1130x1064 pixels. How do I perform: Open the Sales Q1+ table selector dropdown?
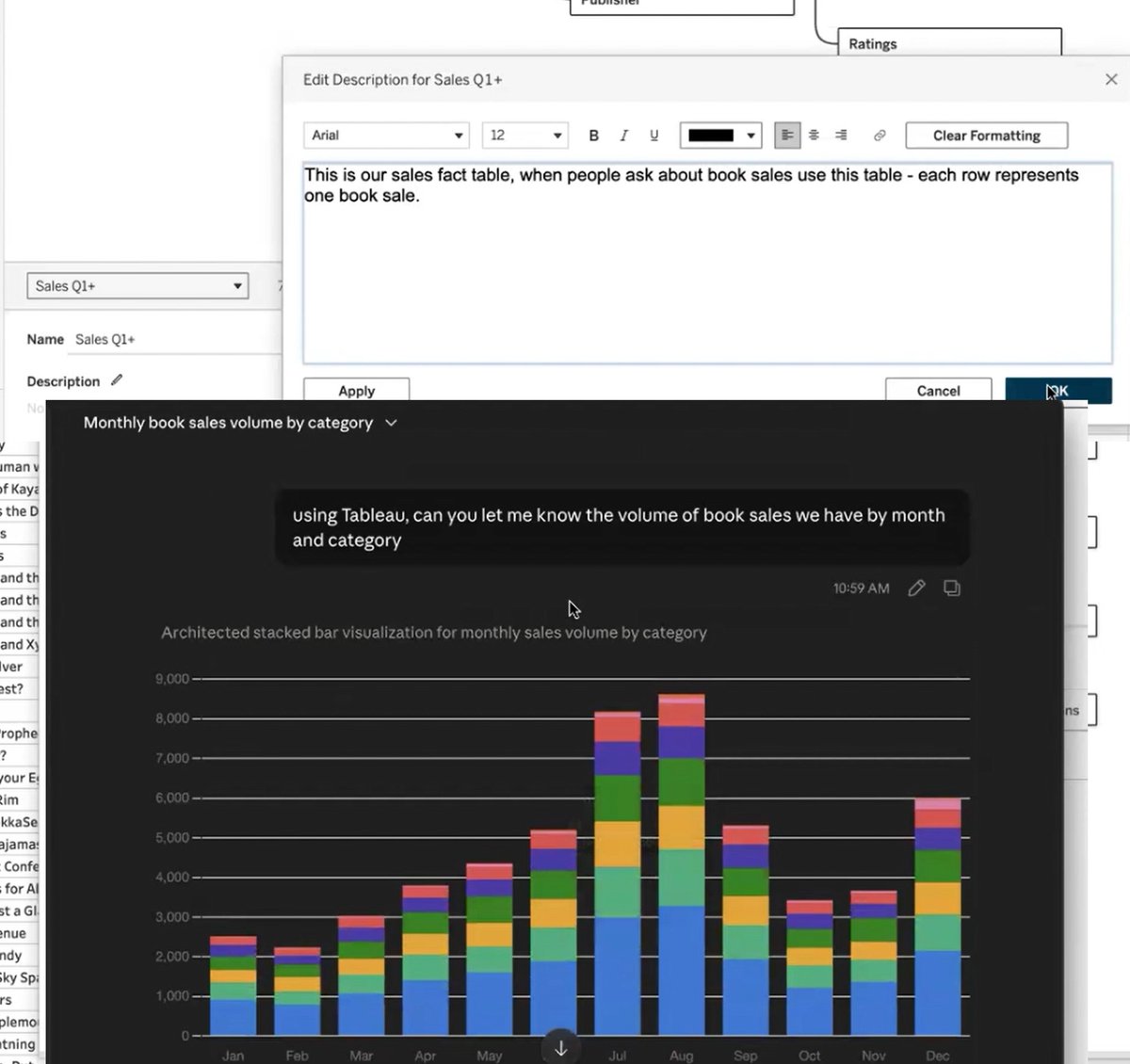[137, 285]
